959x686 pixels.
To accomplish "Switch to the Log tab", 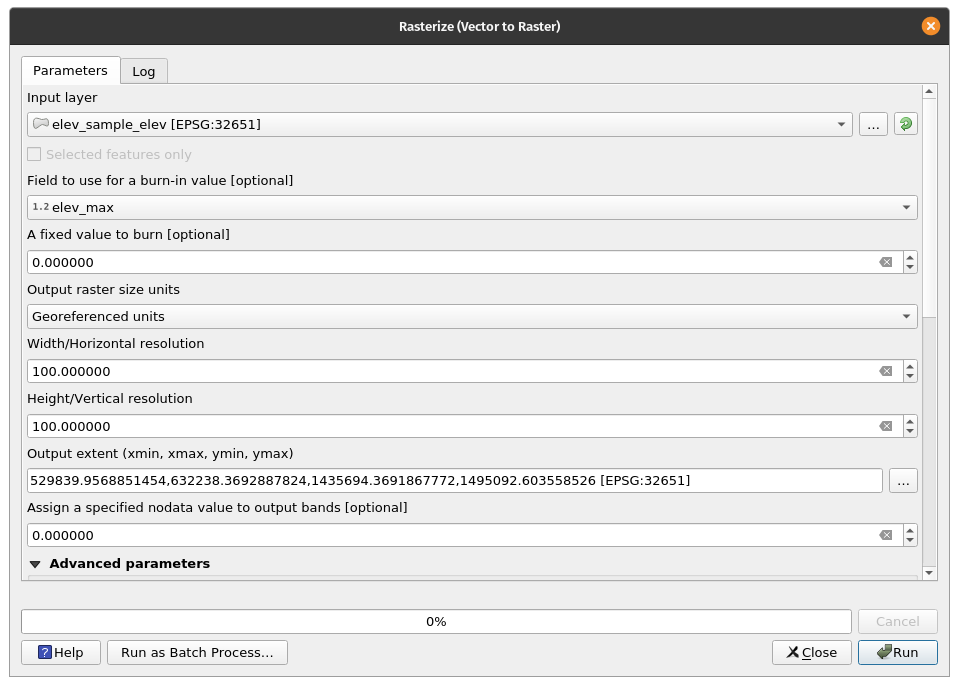I will click(144, 71).
